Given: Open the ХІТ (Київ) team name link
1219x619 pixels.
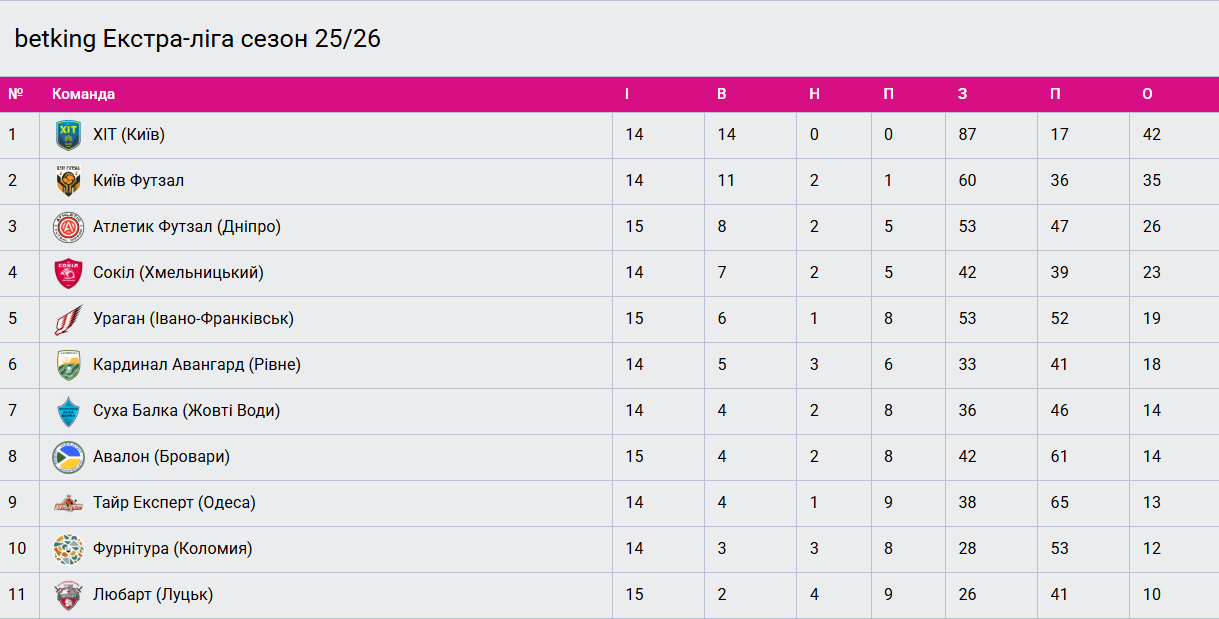Looking at the screenshot, I should tap(128, 134).
